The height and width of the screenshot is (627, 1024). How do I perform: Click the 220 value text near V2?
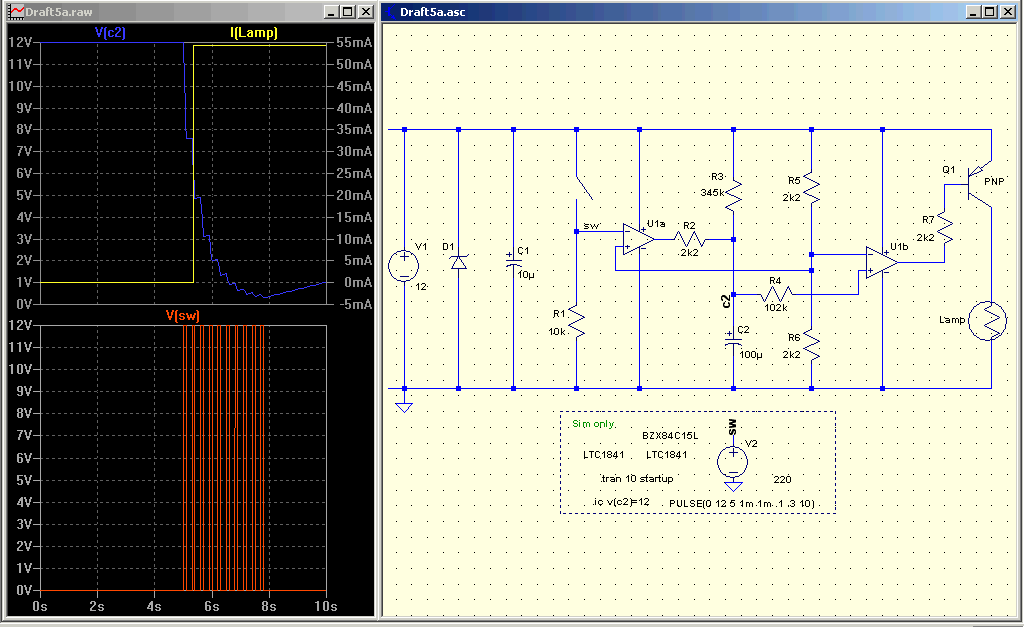(x=782, y=479)
